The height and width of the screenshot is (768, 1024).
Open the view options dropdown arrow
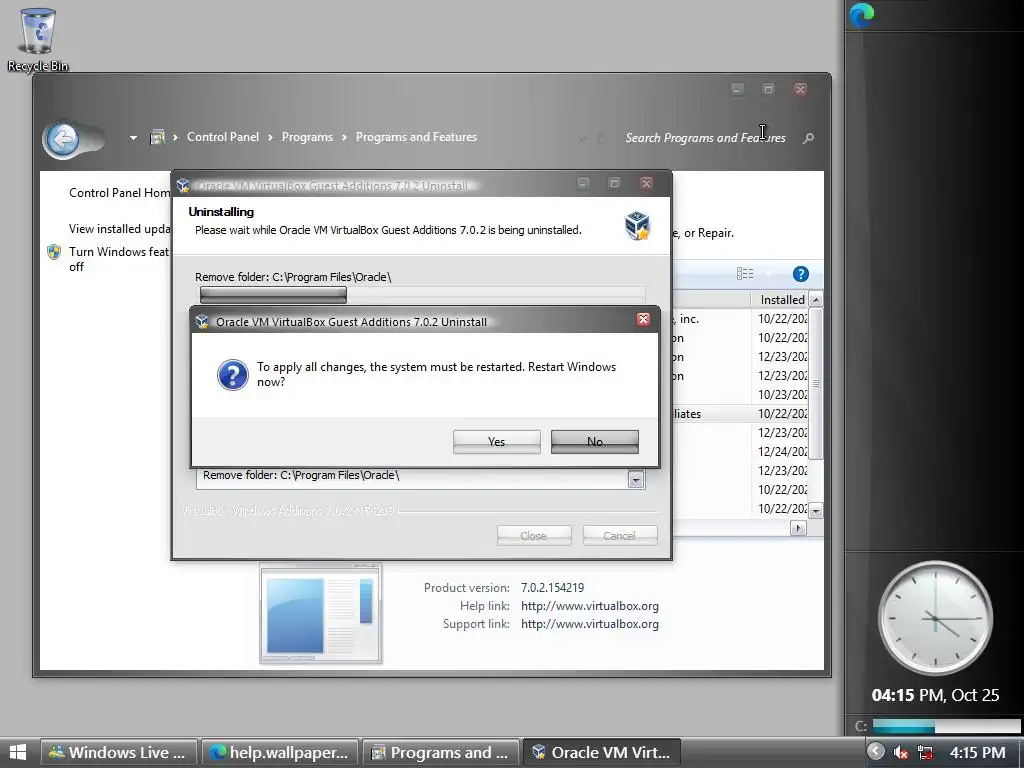click(769, 274)
